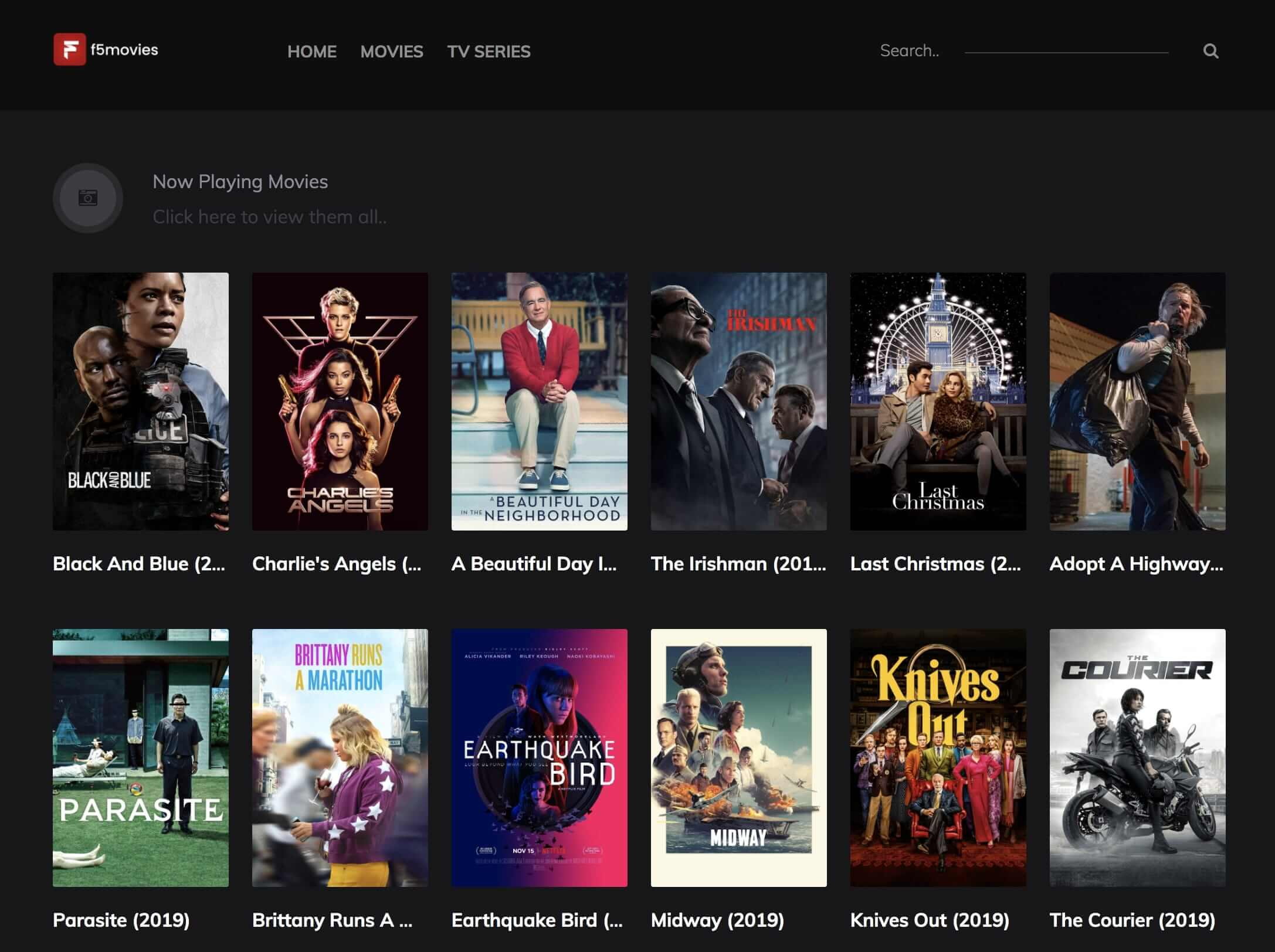
Task: Go to the TV SERIES section
Action: click(489, 52)
